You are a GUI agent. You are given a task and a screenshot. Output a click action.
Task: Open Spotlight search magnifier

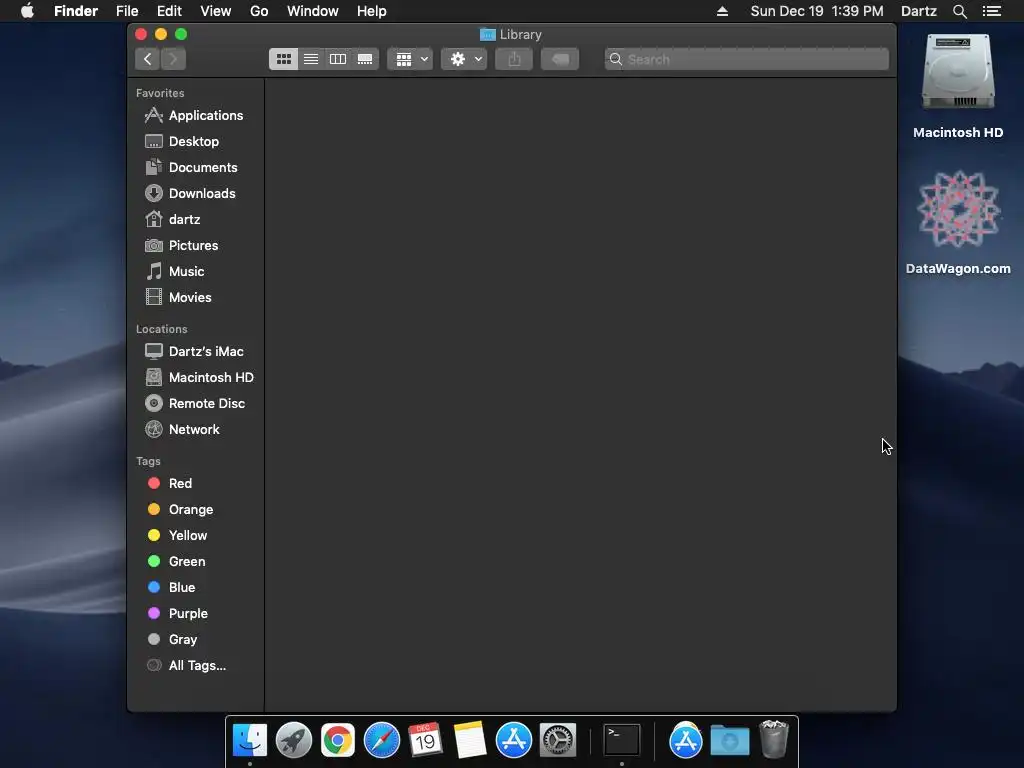pos(959,11)
